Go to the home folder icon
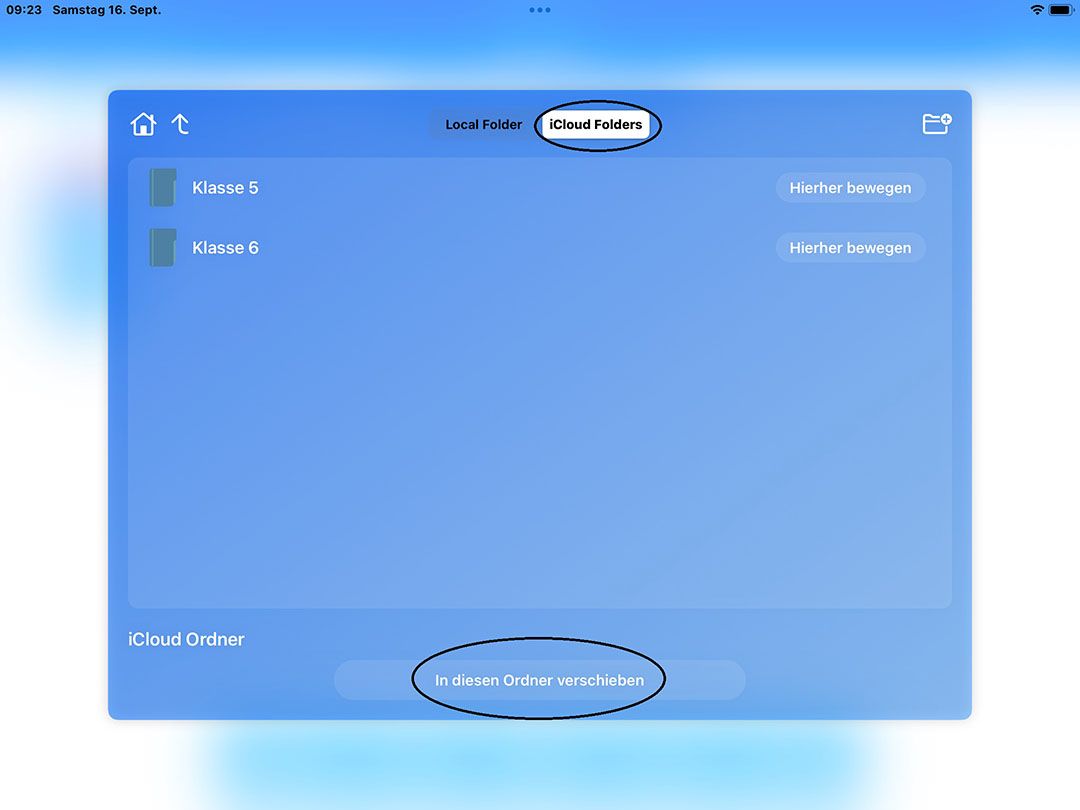Image resolution: width=1080 pixels, height=810 pixels. [143, 124]
